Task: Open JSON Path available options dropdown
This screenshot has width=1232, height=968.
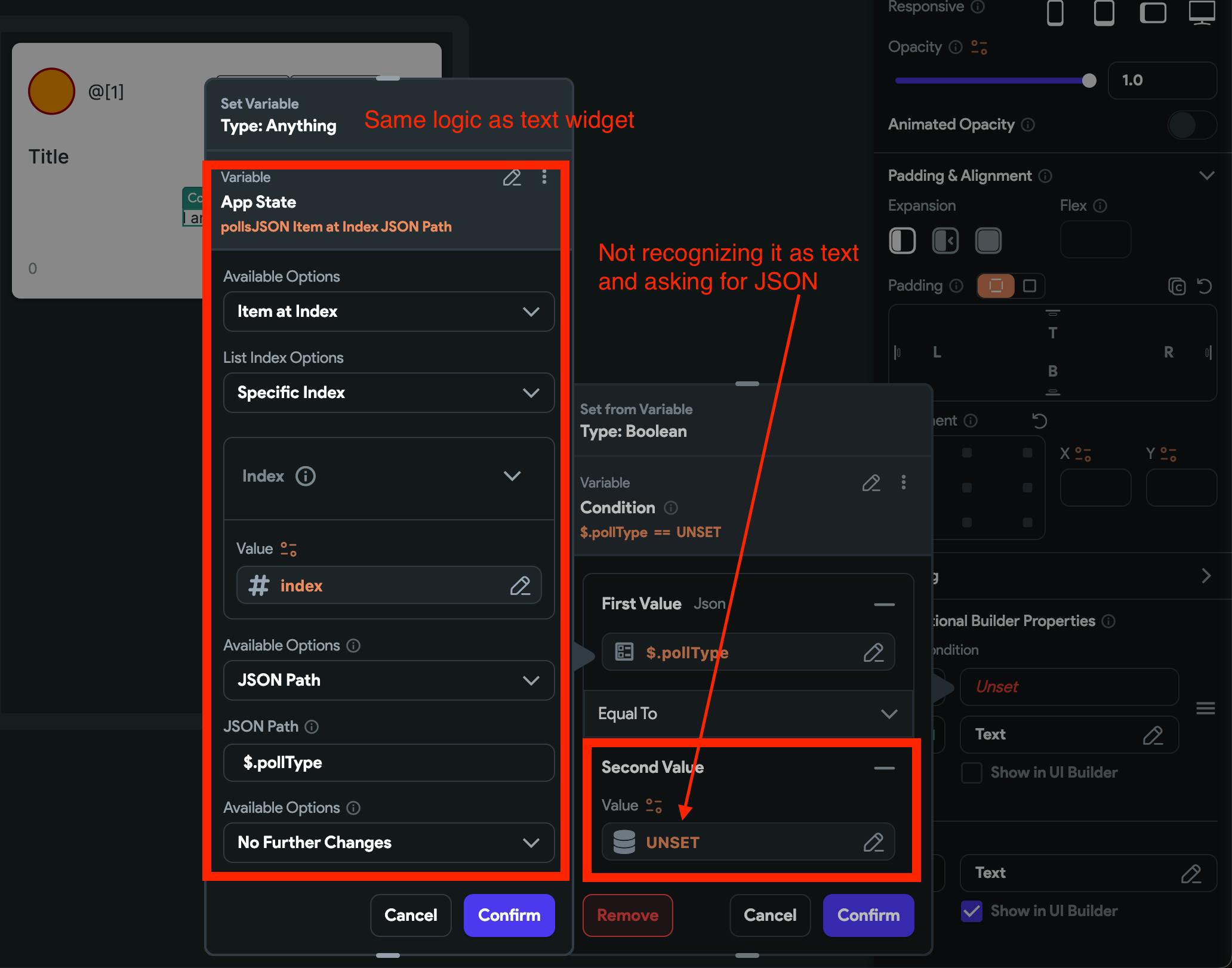Action: click(389, 680)
